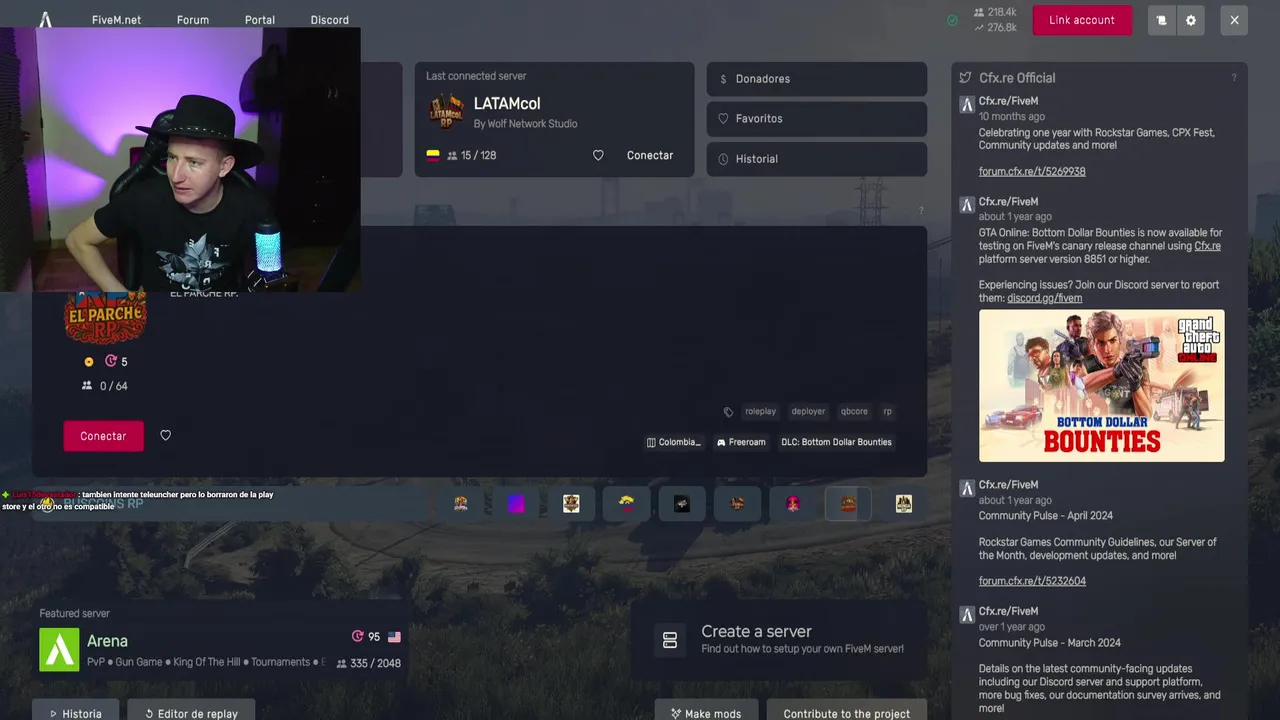Click Contribute to the project button
This screenshot has width=1280, height=720.
coord(847,712)
